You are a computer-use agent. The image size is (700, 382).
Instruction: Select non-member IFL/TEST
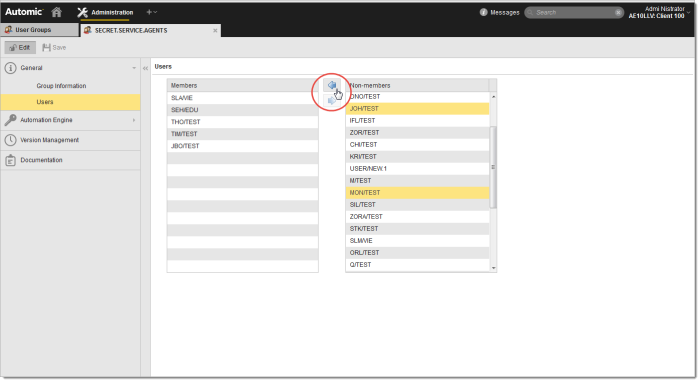click(x=417, y=121)
